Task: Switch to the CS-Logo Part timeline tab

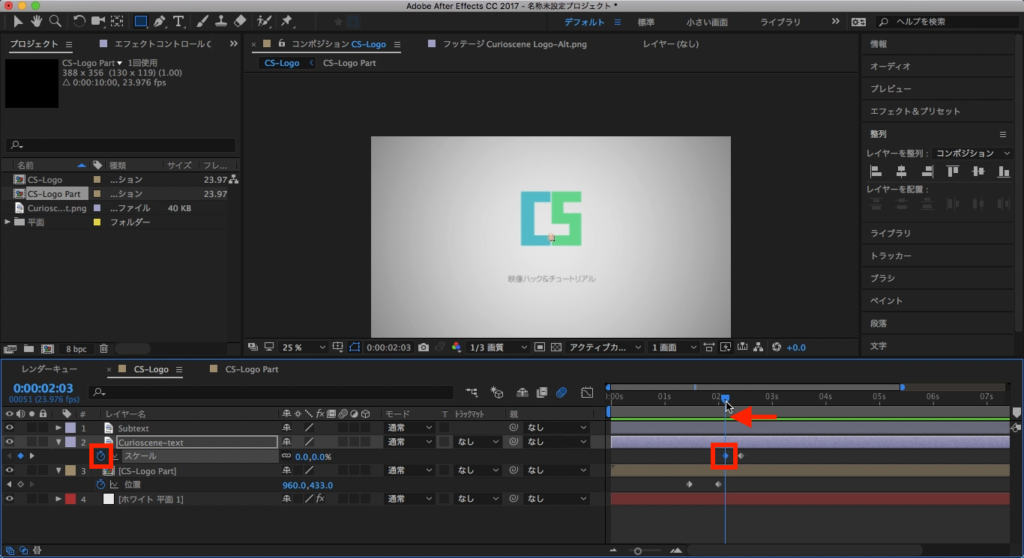Action: pyautogui.click(x=251, y=369)
